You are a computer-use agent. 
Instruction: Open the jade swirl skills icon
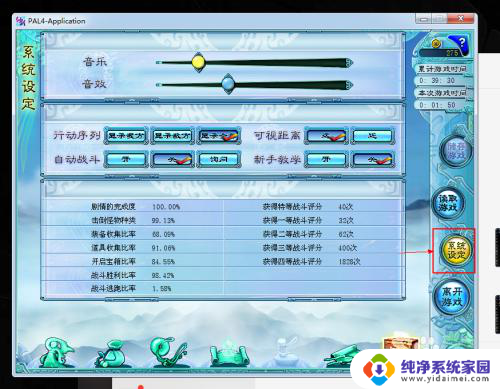coord(168,351)
